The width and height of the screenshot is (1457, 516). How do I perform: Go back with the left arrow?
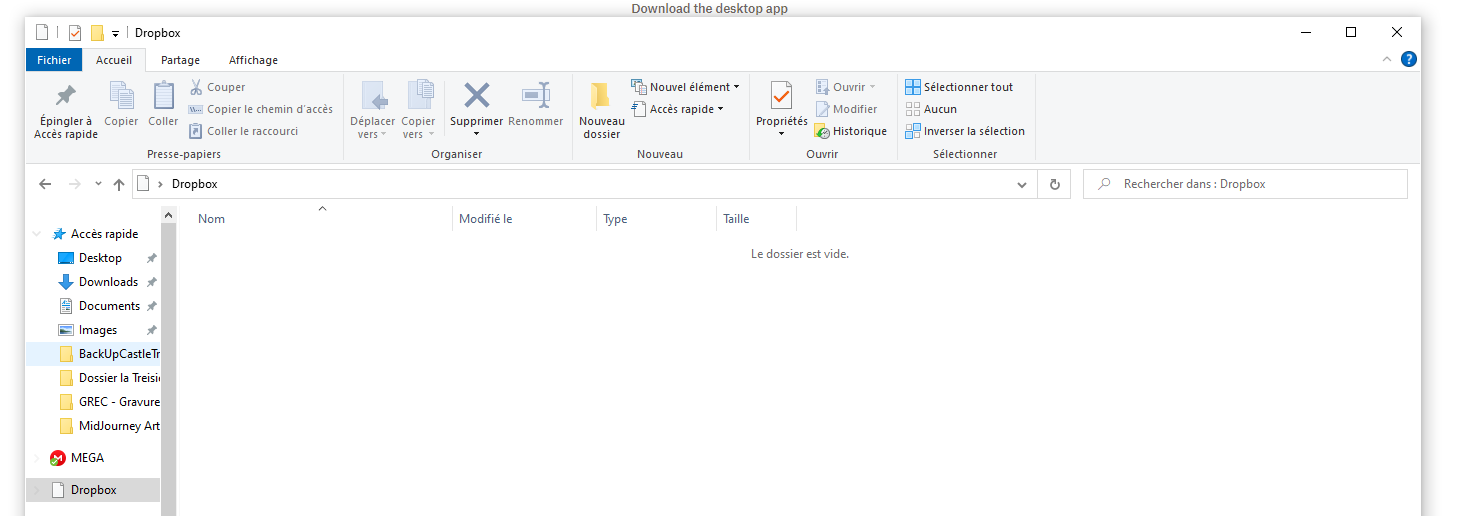pyautogui.click(x=45, y=184)
